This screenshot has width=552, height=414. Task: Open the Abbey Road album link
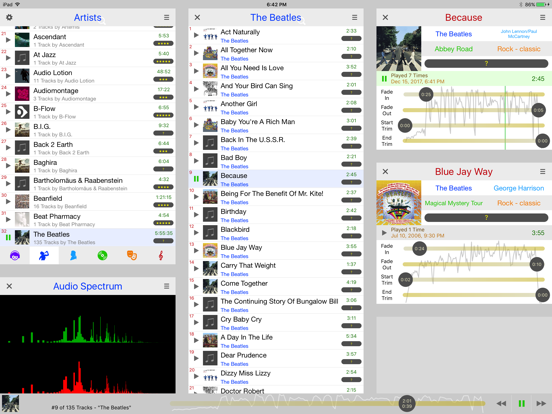pyautogui.click(x=453, y=49)
